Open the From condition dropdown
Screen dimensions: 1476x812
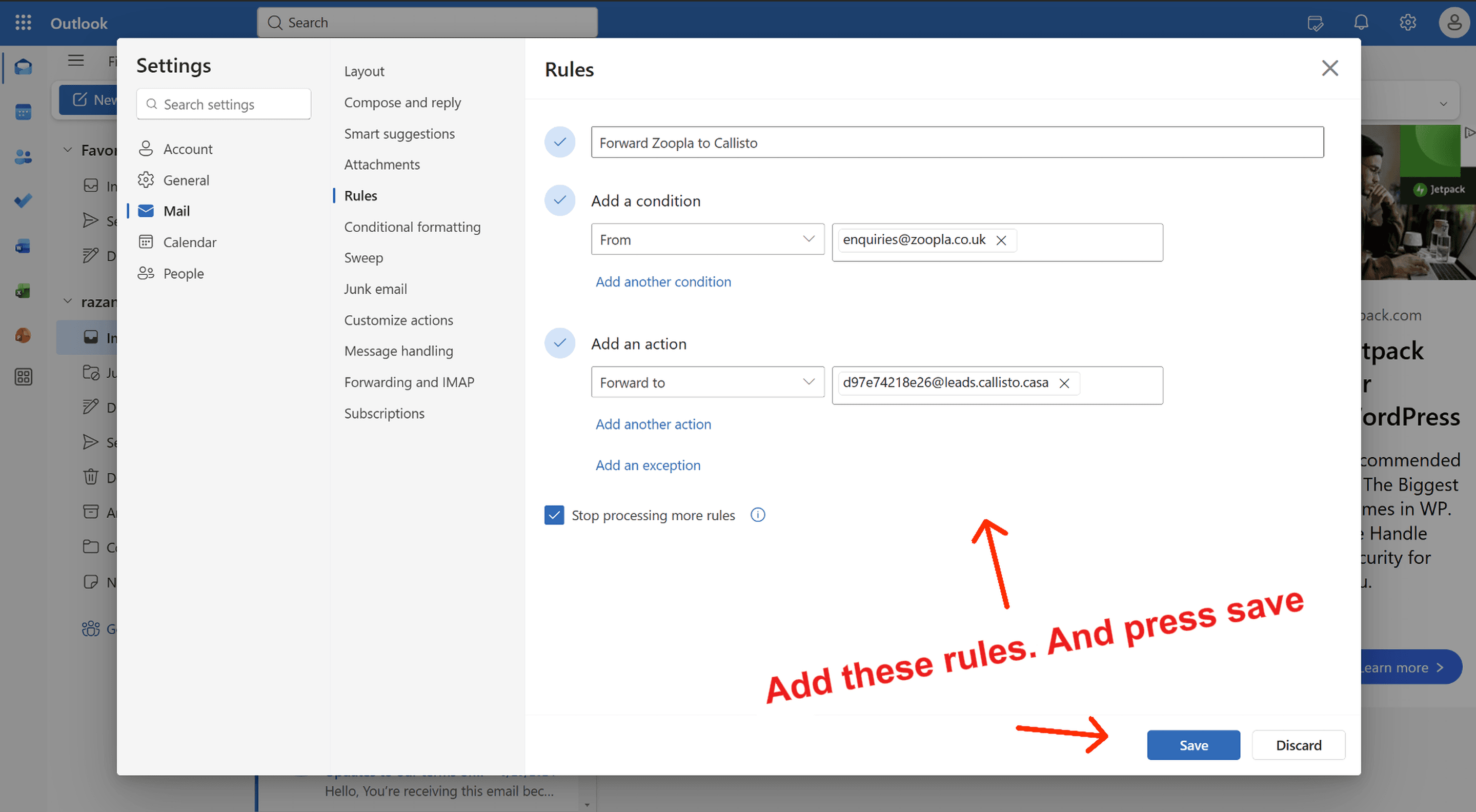[707, 239]
